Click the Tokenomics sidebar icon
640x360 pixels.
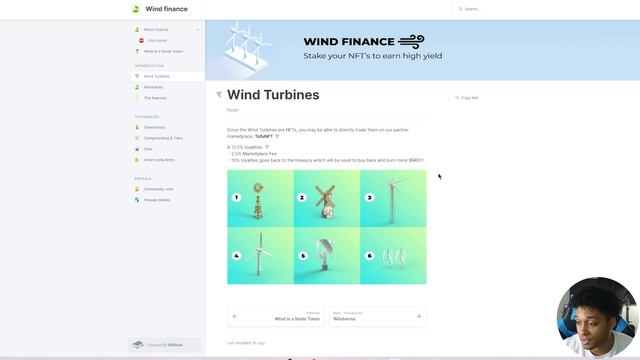[137, 127]
